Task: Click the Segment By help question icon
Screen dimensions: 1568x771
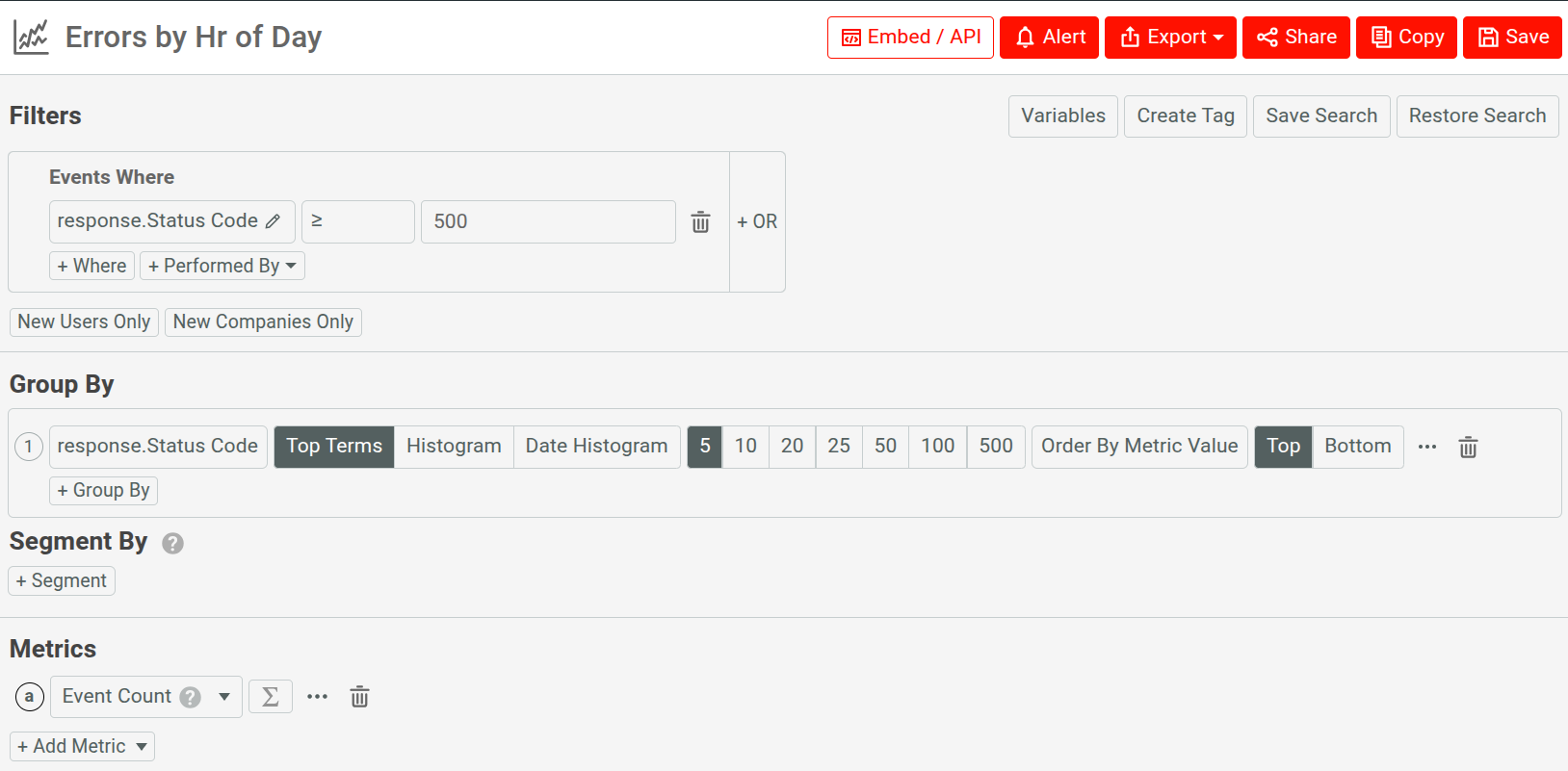Action: click(172, 543)
